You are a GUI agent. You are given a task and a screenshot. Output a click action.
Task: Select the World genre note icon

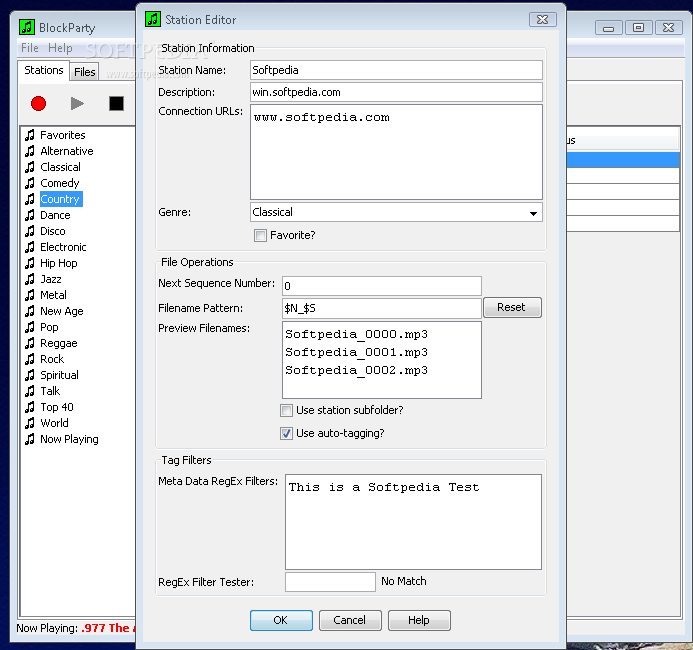pos(30,423)
